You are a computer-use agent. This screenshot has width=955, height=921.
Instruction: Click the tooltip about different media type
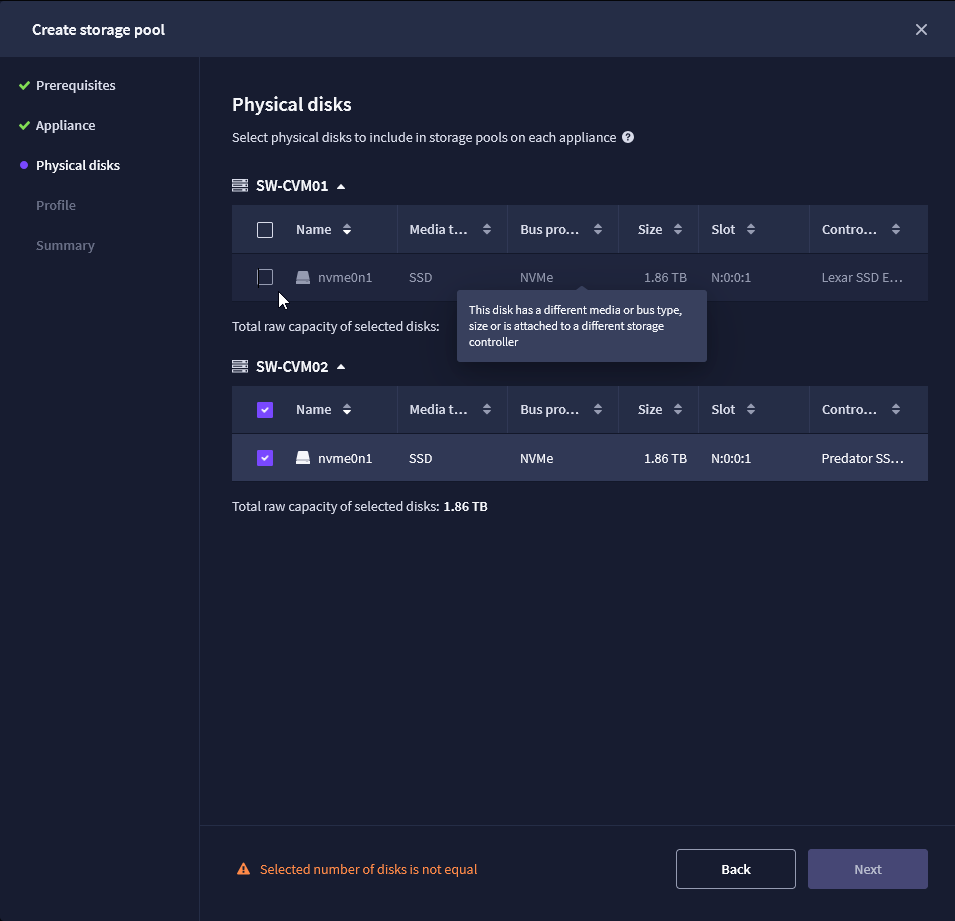click(x=582, y=326)
